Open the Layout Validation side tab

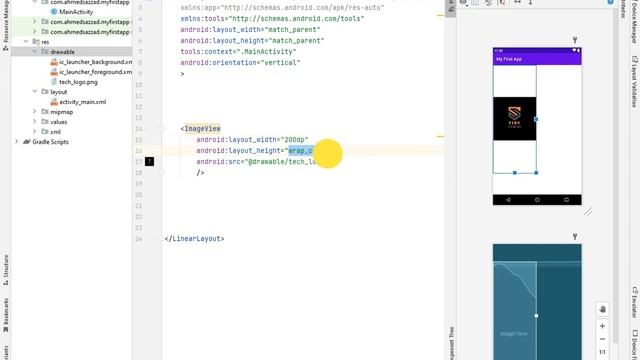(x=634, y=82)
